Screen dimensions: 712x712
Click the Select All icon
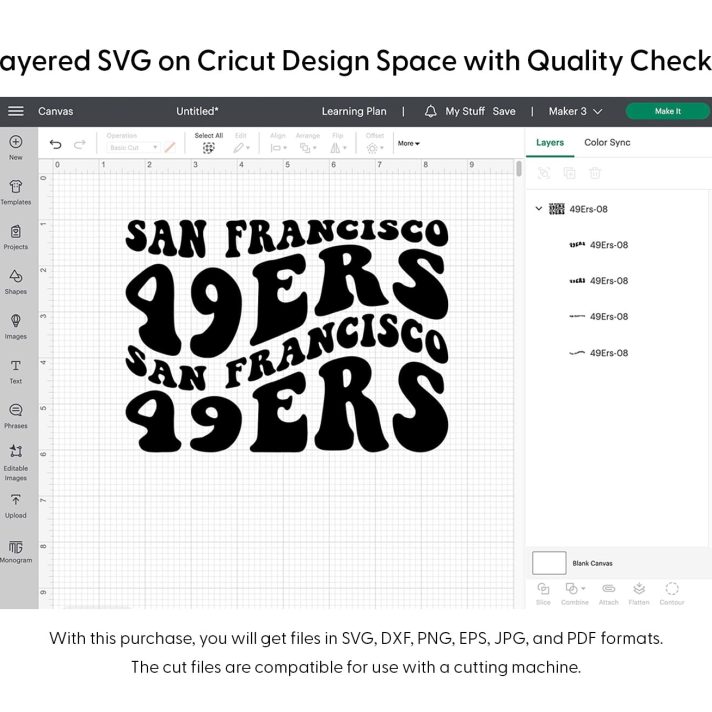(208, 148)
